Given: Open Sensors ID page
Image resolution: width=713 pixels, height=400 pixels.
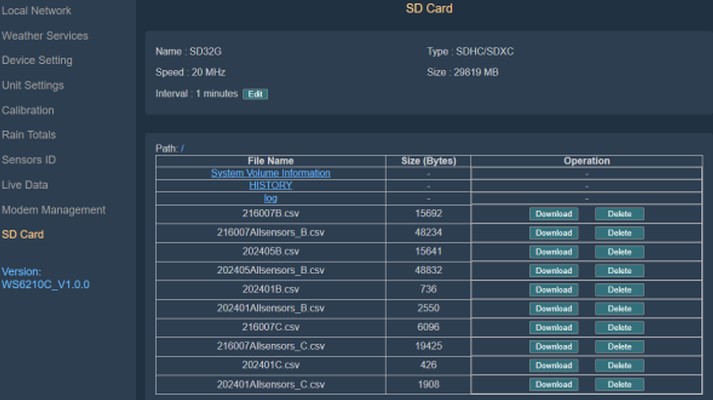Looking at the screenshot, I should coord(29,160).
